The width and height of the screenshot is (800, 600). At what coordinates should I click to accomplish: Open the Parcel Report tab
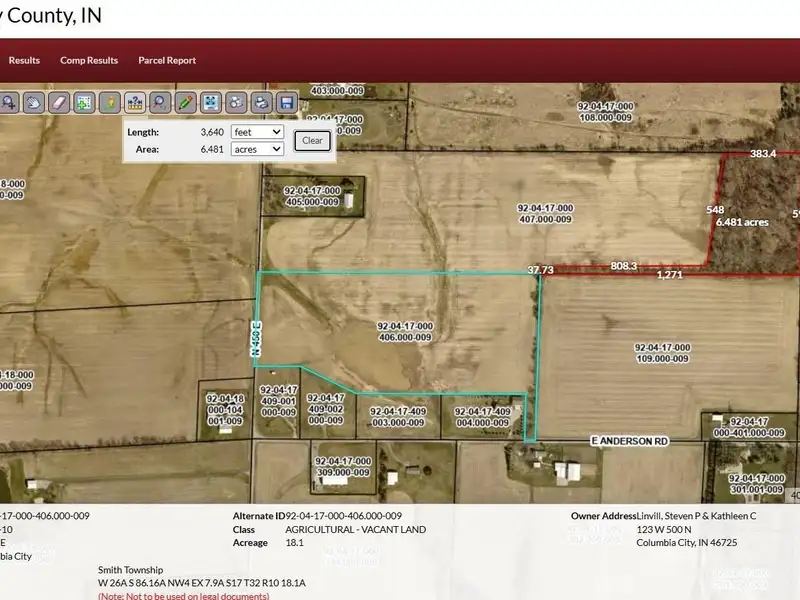(x=167, y=60)
